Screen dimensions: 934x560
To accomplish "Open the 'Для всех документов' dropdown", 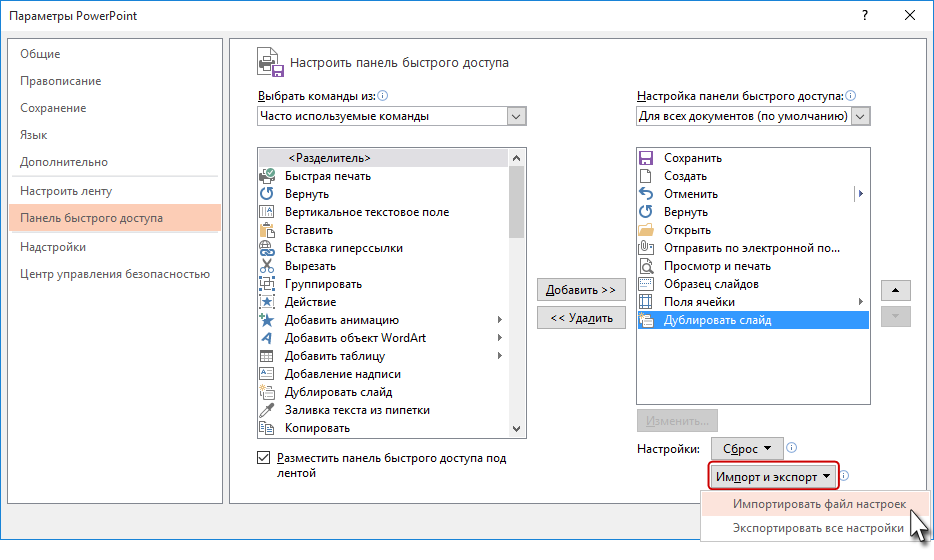I will click(860, 116).
